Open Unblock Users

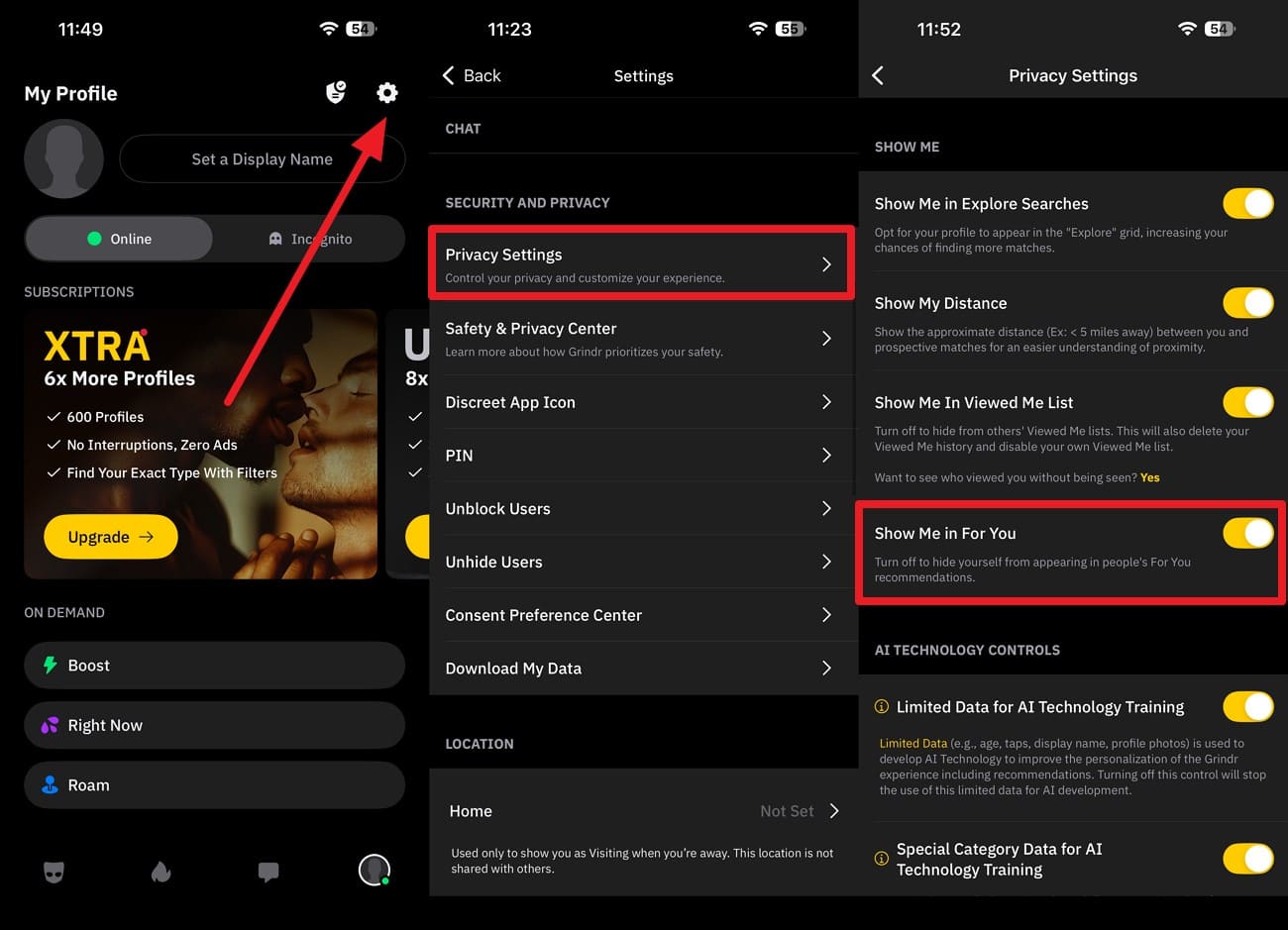tap(642, 509)
